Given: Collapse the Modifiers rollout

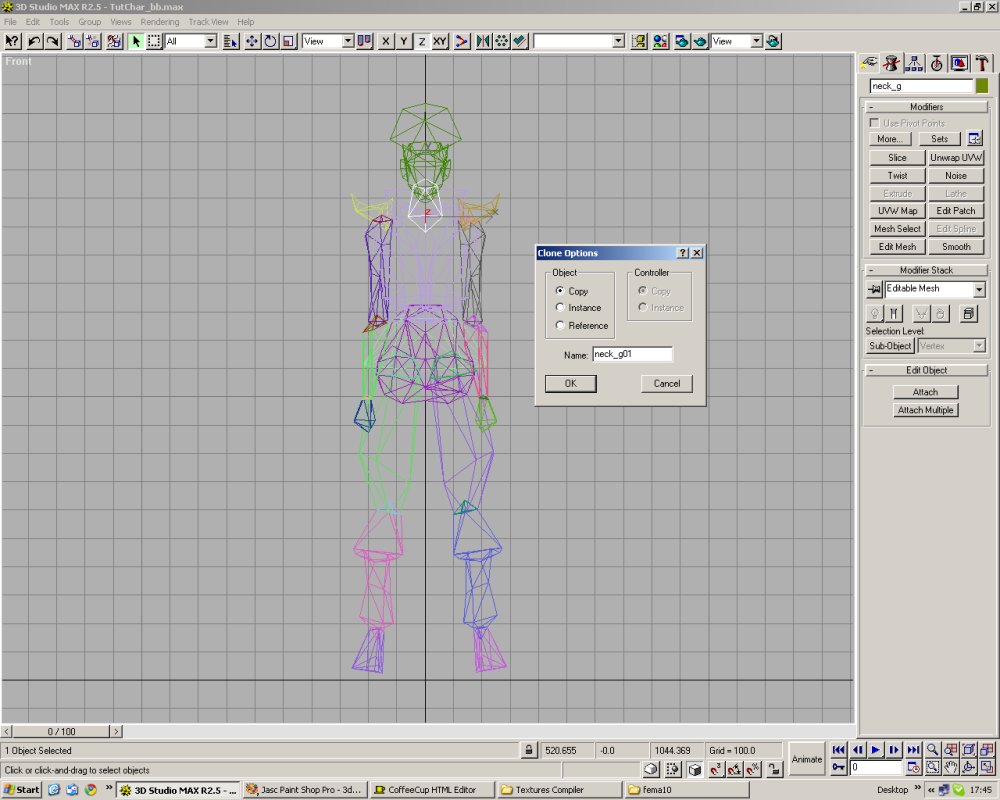Looking at the screenshot, I should (926, 107).
